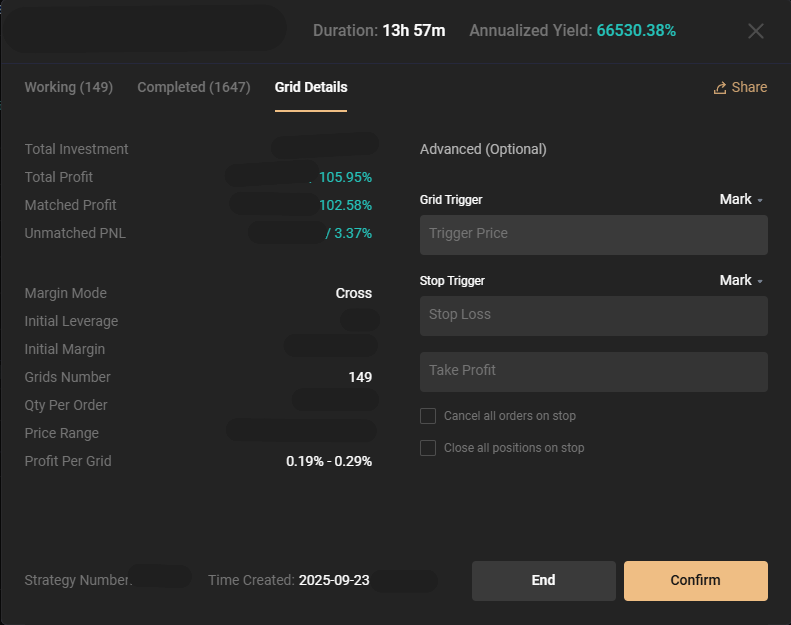The image size is (791, 625).
Task: Select Unmatched PNL percentage 3.37%
Action: pos(353,234)
